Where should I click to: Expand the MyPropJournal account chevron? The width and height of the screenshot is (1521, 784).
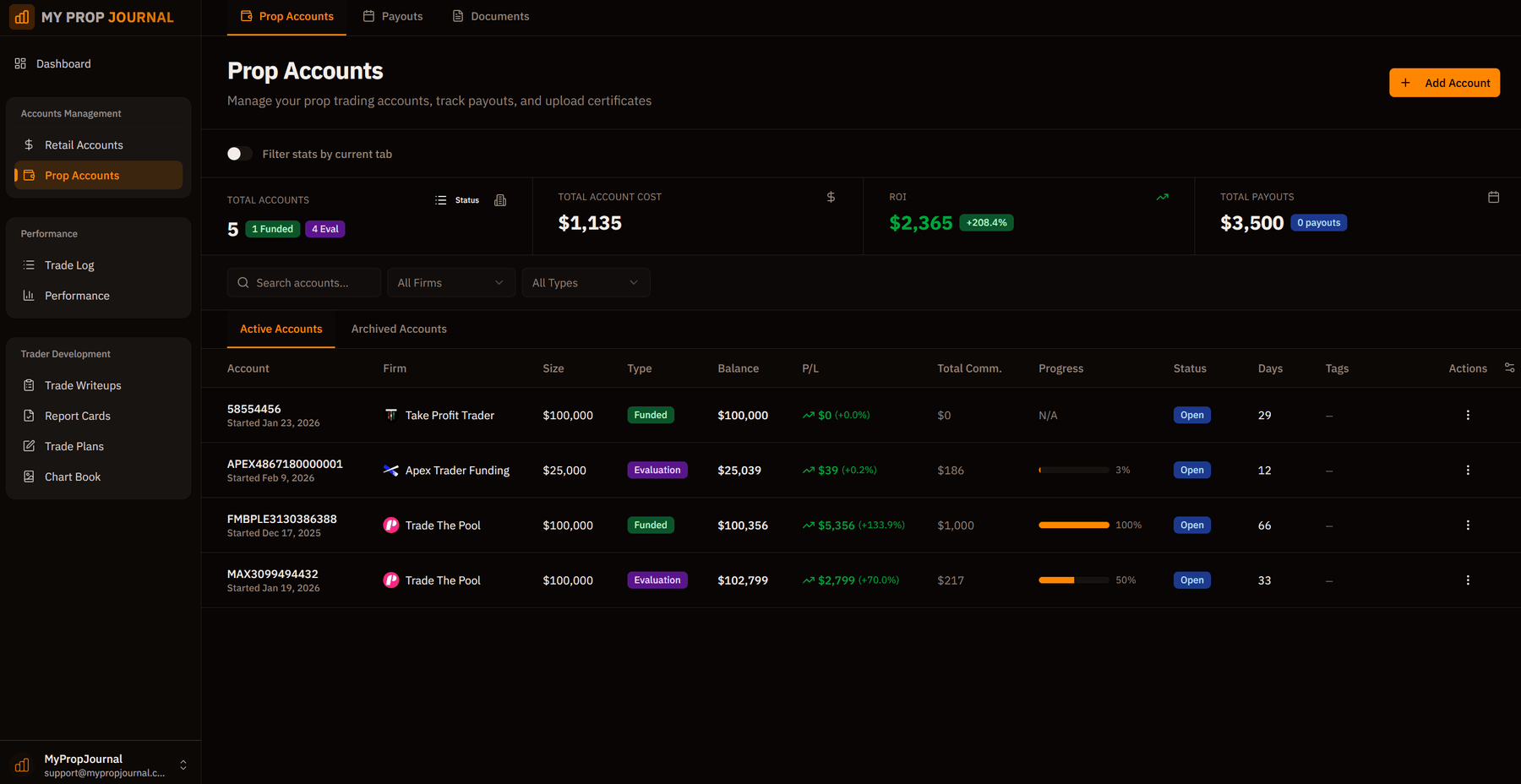pos(183,765)
